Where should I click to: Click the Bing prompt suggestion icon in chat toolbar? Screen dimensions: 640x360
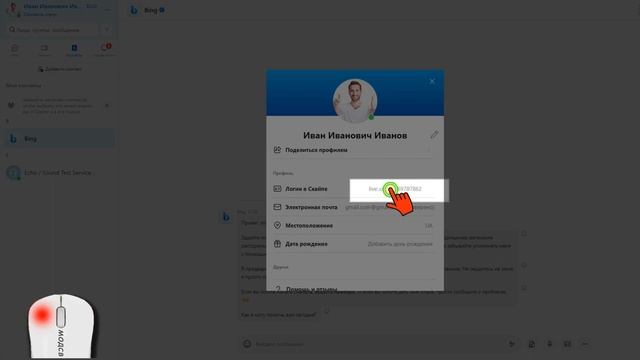coord(511,344)
